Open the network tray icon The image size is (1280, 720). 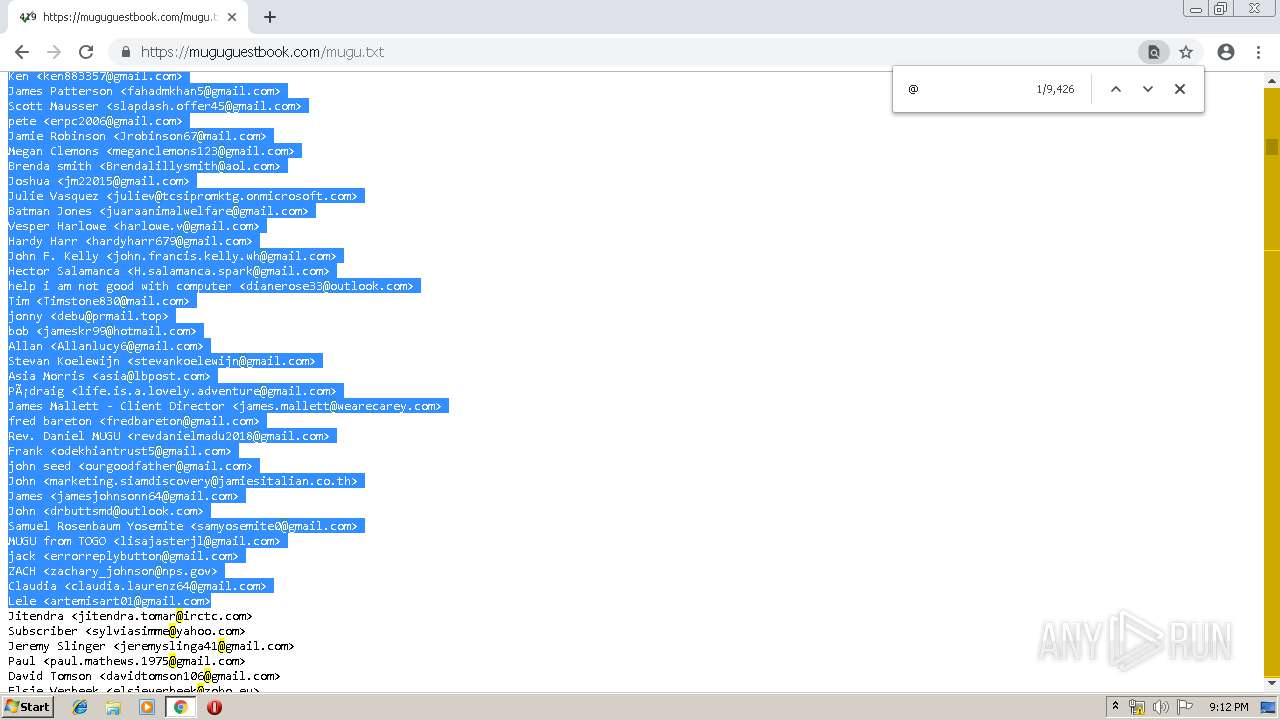[1137, 707]
